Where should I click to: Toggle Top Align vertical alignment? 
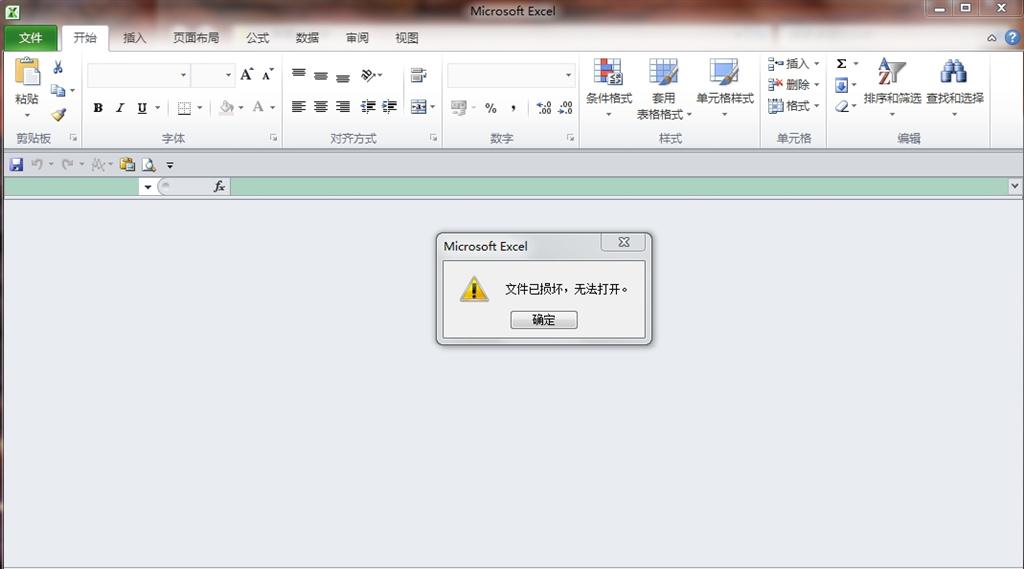click(x=298, y=74)
